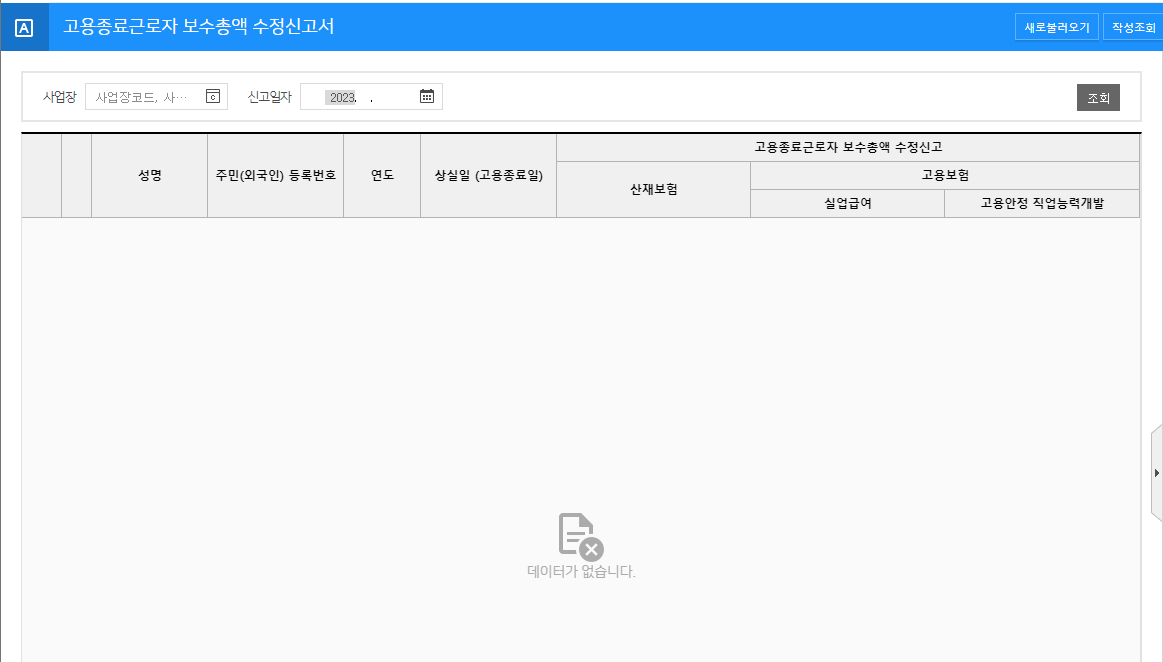The image size is (1163, 662).
Task: Select the 고용안정 직업능력개발 column header
Action: pyautogui.click(x=1042, y=204)
